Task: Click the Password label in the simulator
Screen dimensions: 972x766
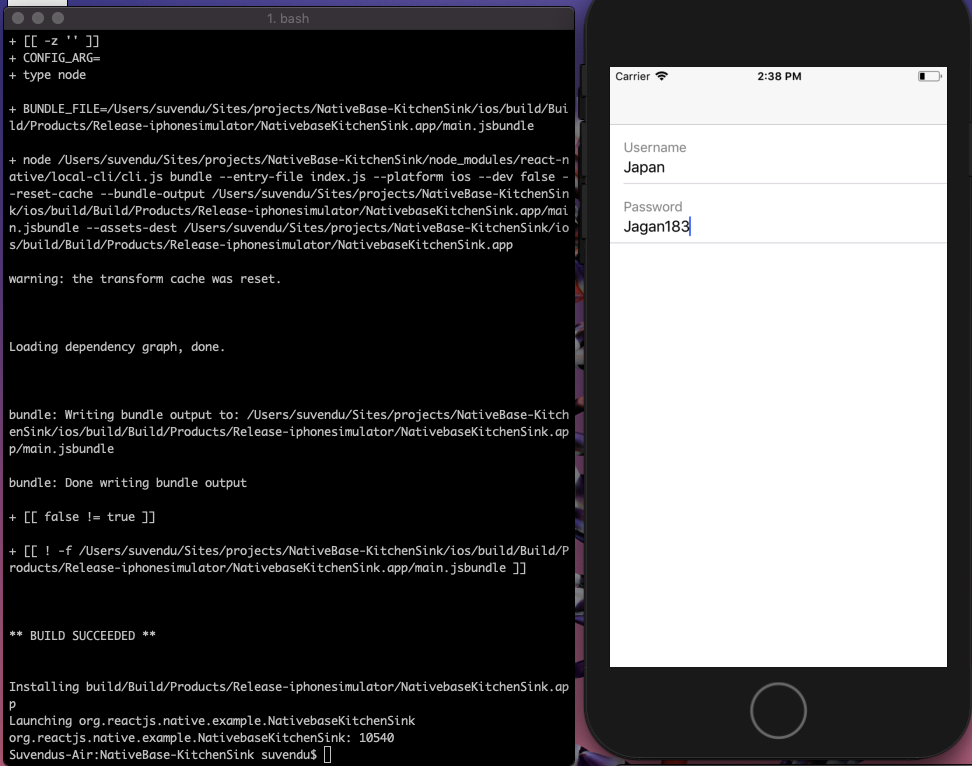Action: click(653, 207)
